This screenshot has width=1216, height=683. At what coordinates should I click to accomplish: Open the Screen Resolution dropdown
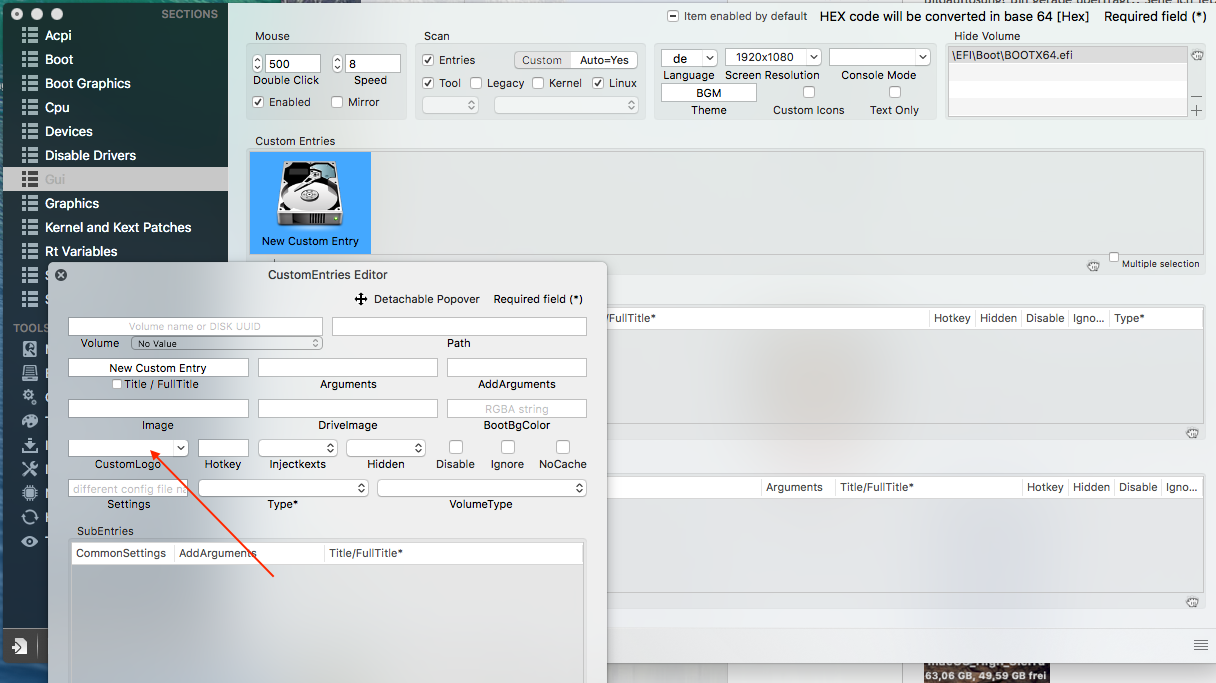pyautogui.click(x=773, y=58)
